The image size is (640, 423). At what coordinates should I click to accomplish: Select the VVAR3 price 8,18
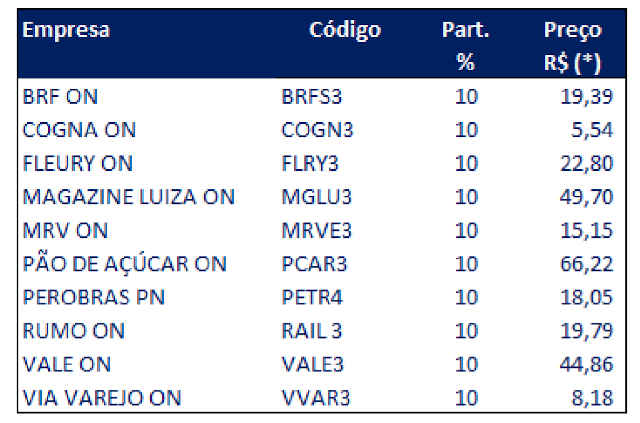tap(593, 398)
